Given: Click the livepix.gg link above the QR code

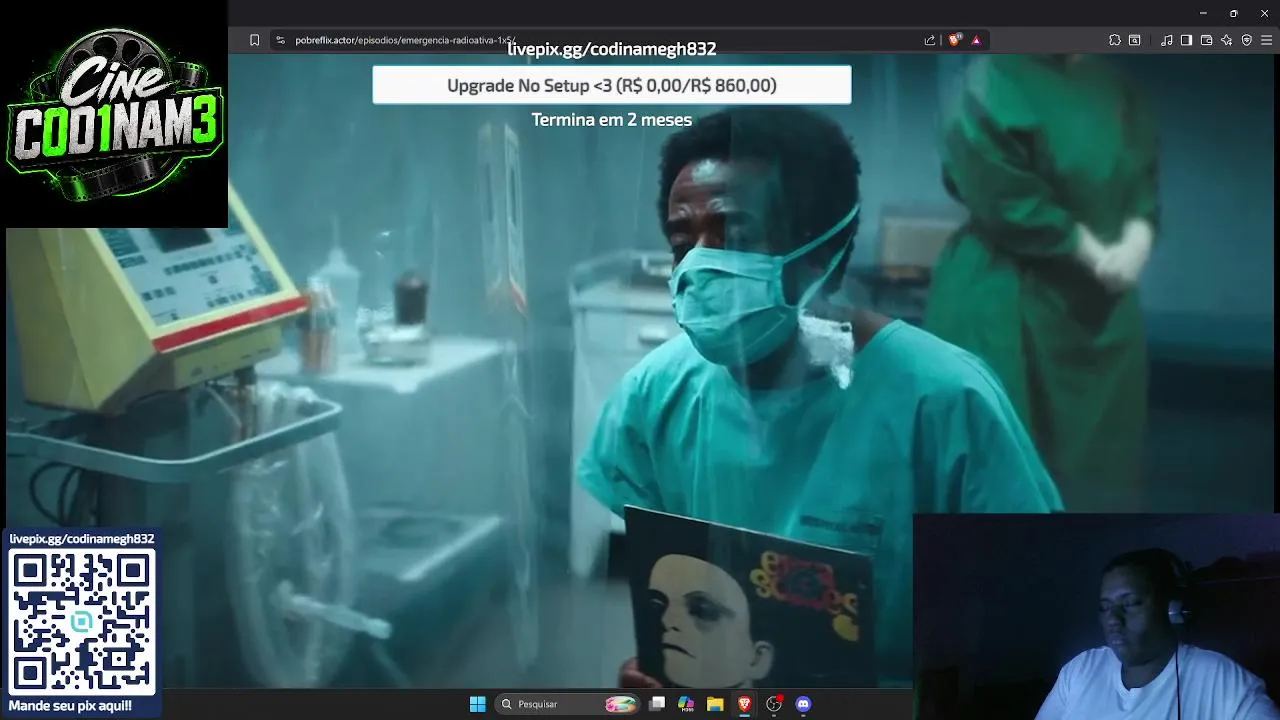Looking at the screenshot, I should [82, 539].
